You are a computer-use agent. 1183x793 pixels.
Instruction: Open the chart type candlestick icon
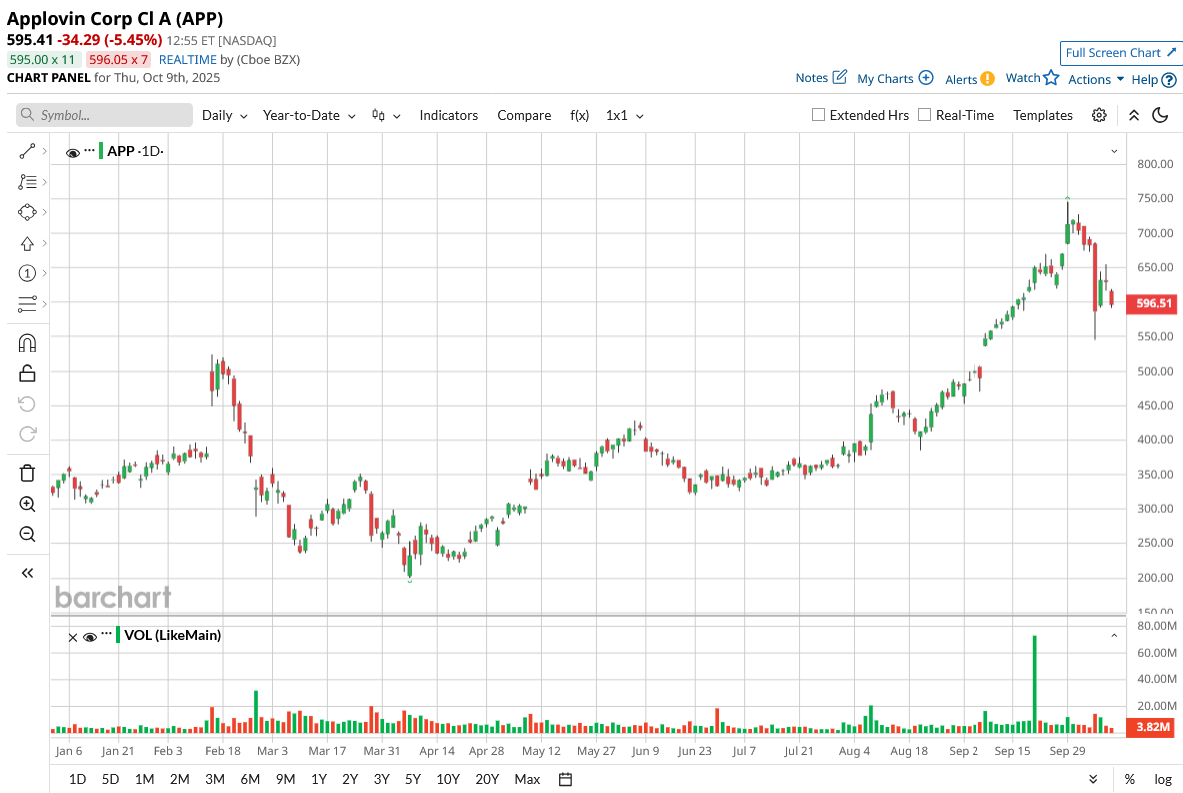tap(379, 115)
